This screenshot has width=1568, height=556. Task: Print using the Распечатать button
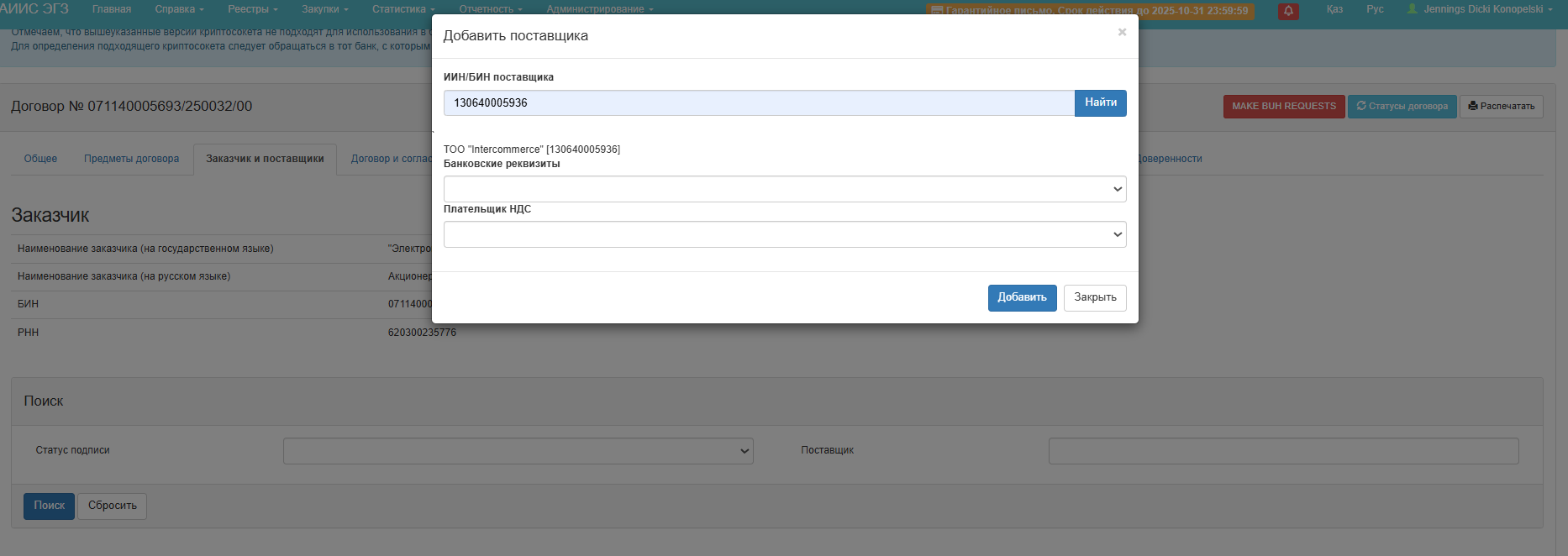(1501, 107)
